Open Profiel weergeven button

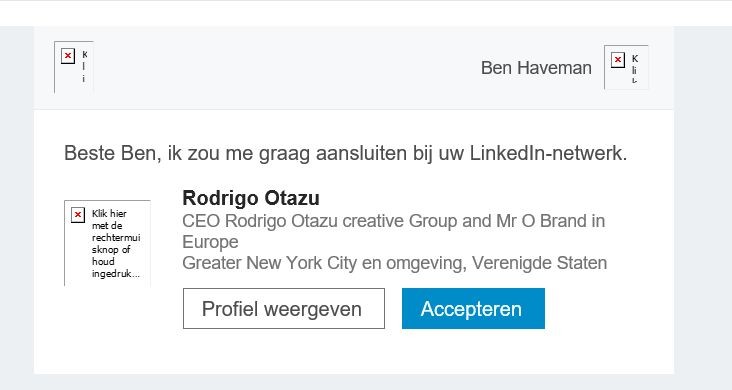[284, 308]
